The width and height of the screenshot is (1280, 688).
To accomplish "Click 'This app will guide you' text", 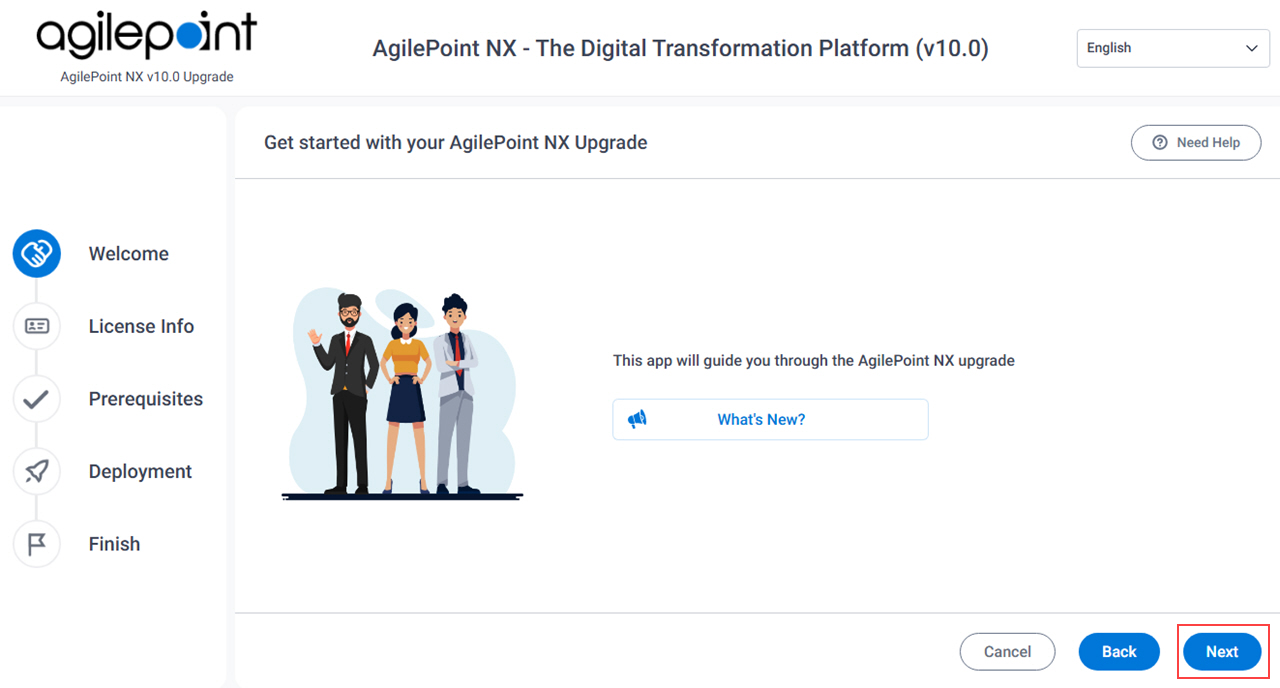I will (x=814, y=360).
